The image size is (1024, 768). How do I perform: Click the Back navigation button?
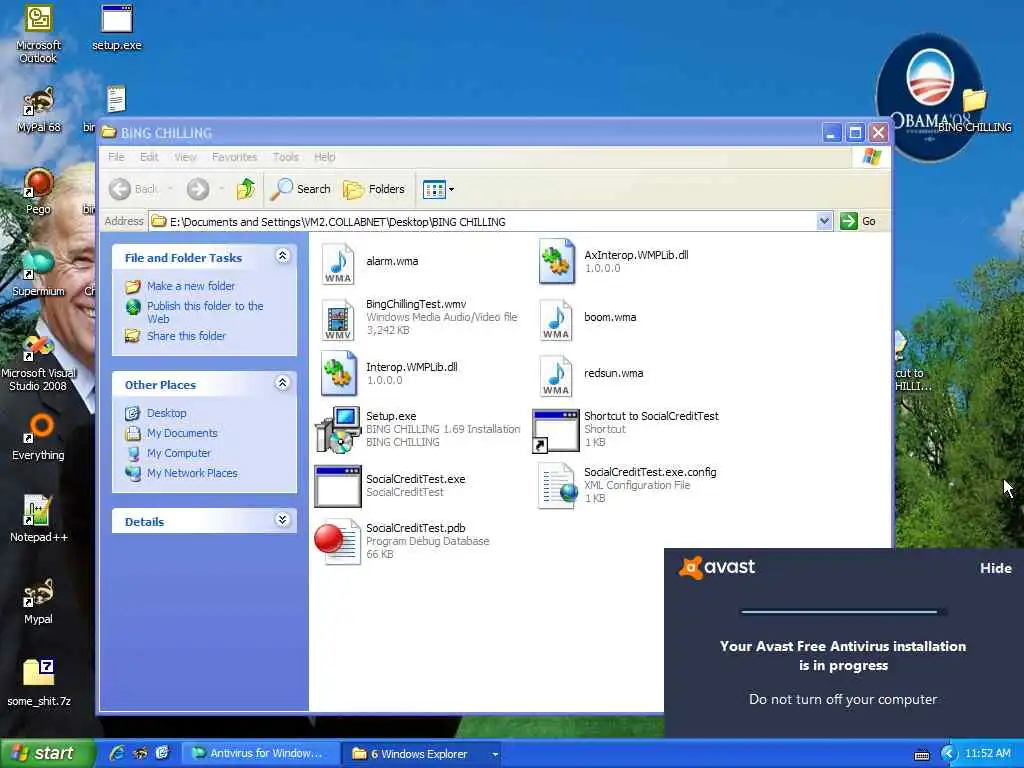point(133,189)
